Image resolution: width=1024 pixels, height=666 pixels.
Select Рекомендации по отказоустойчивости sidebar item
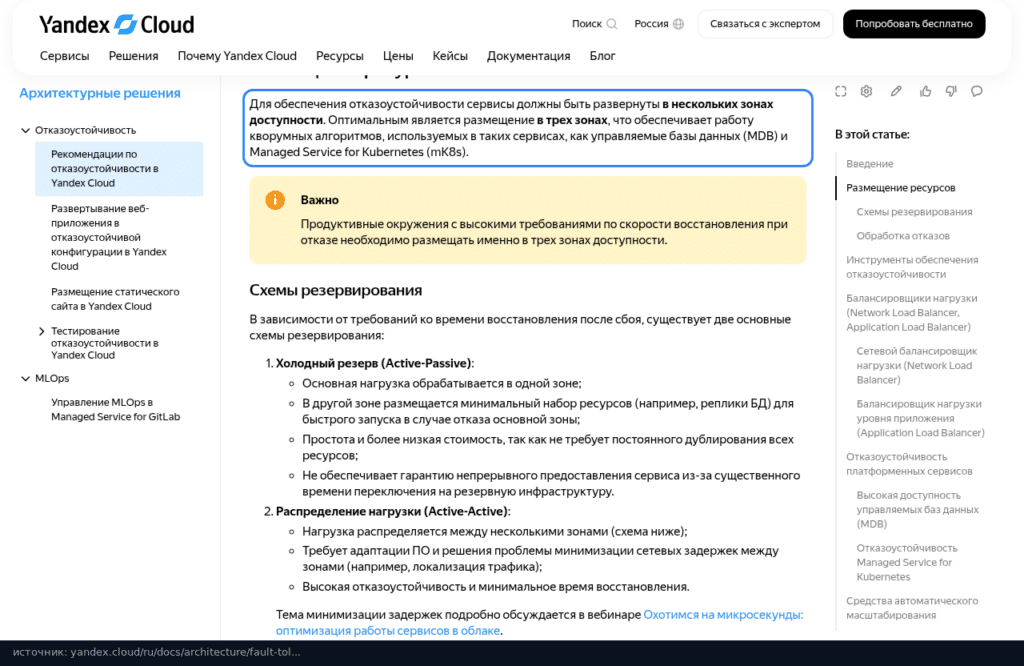(x=119, y=168)
